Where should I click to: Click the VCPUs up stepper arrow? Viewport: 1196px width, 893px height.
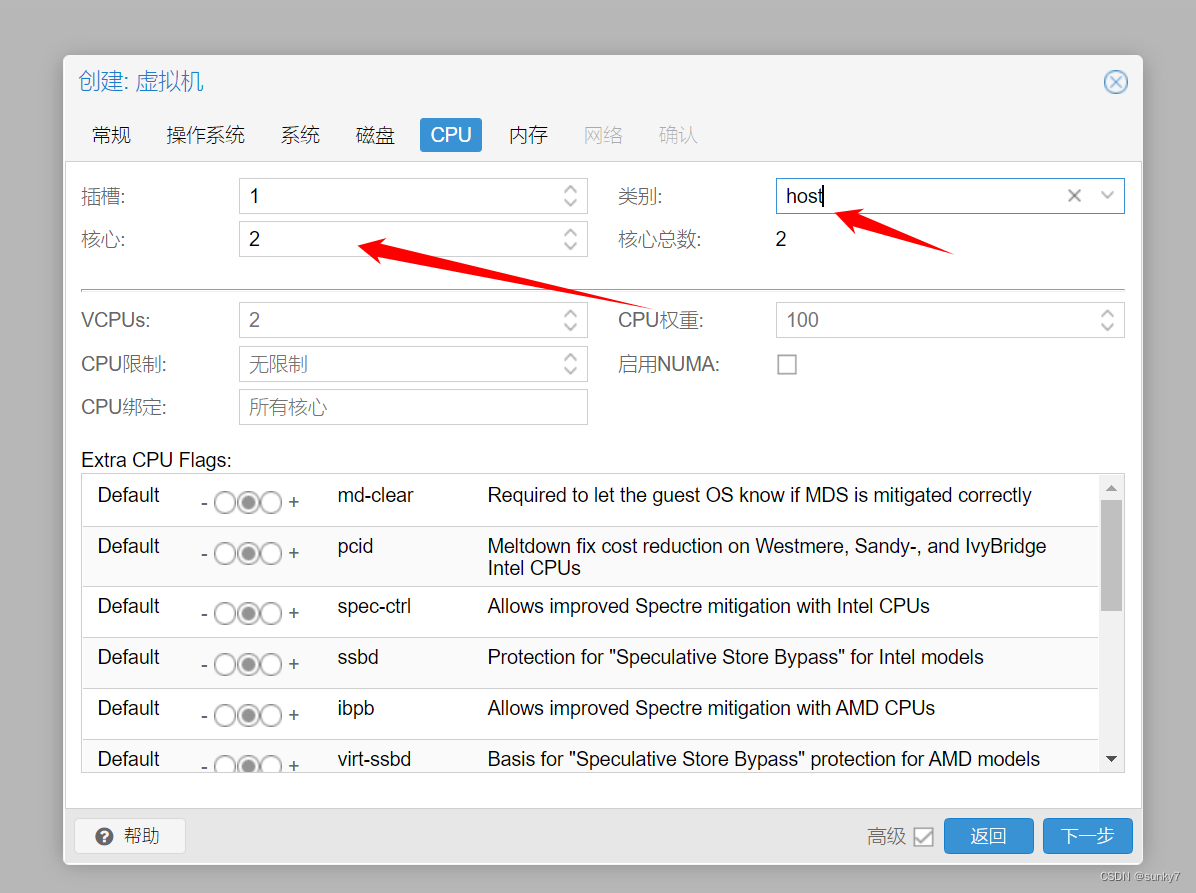point(569,313)
